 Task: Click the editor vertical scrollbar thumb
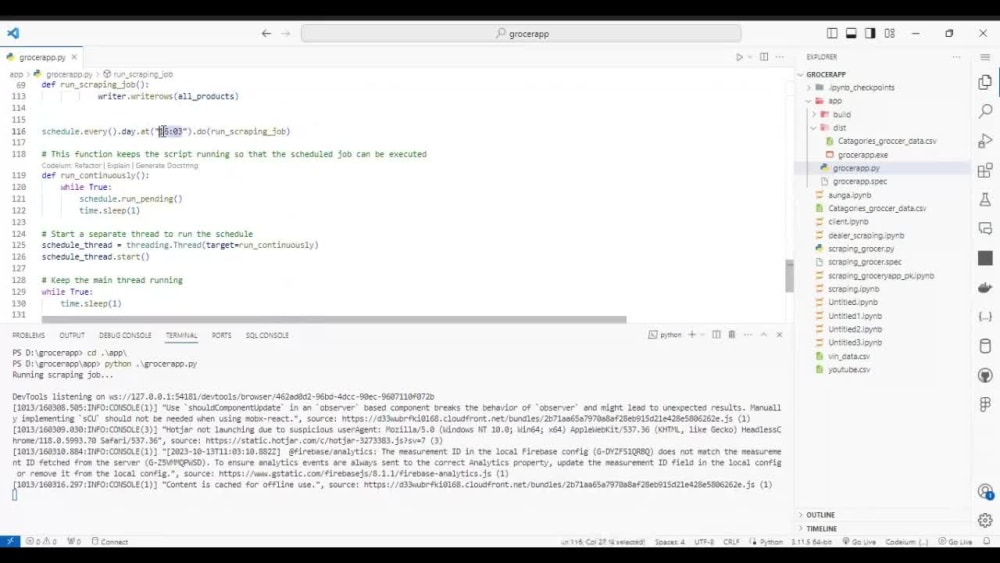(790, 275)
